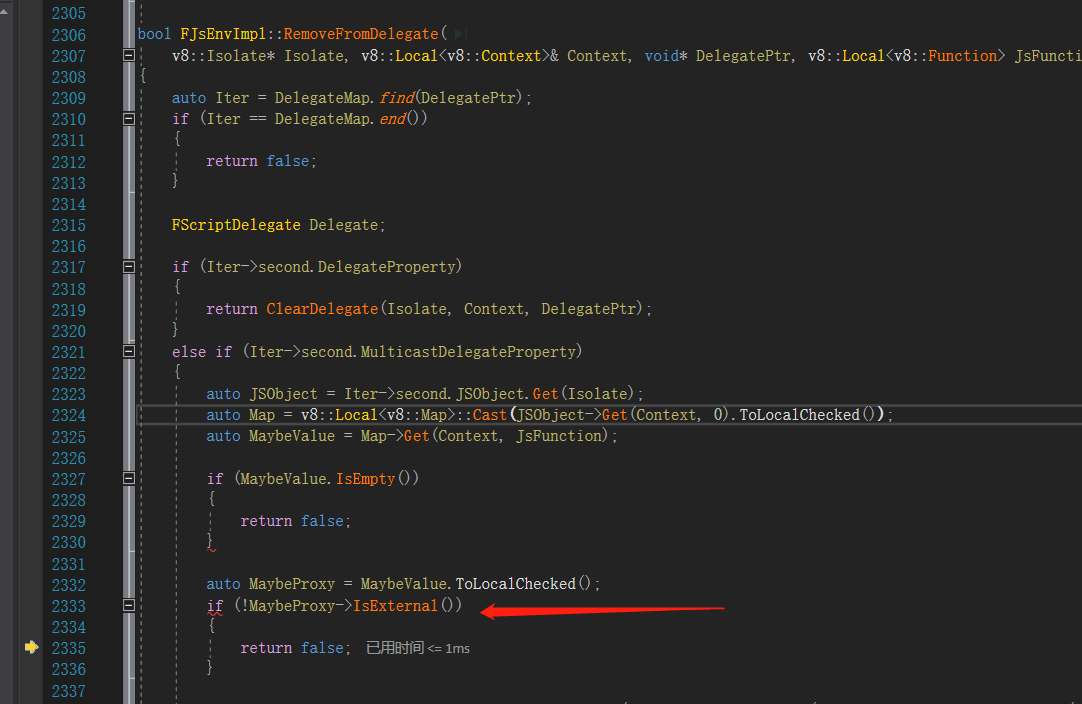This screenshot has height=704, width=1082.
Task: Click the FScriptDelegate type name
Action: click(236, 225)
